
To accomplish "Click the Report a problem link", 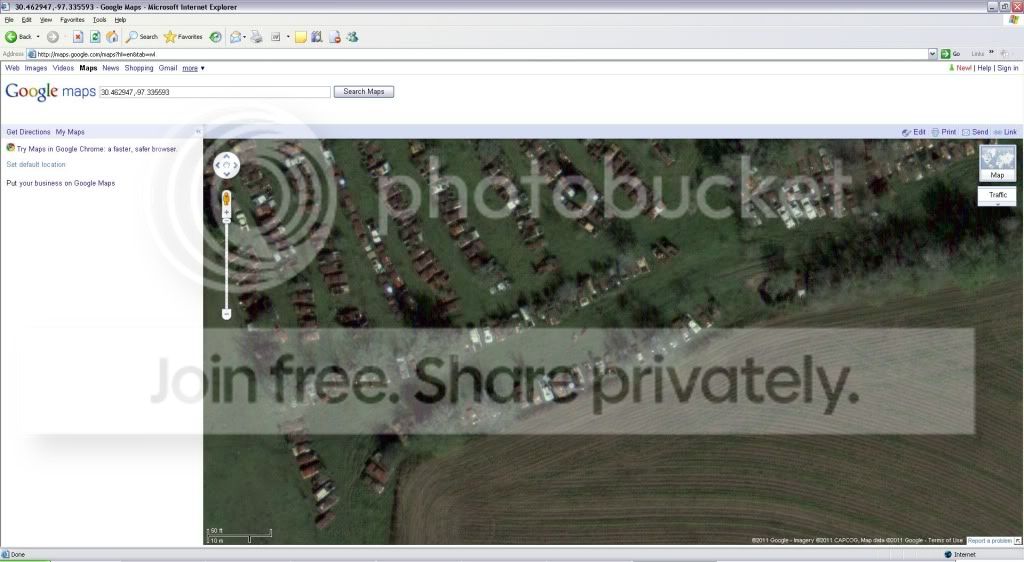I will tap(989, 540).
